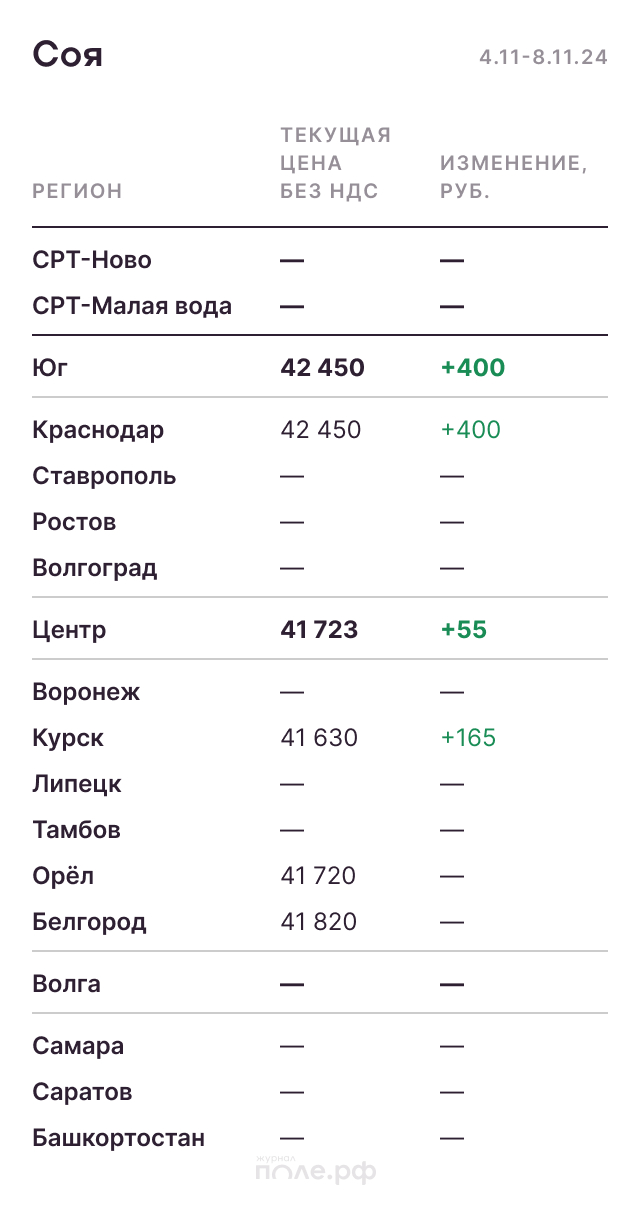This screenshot has width=640, height=1208.
Task: Select the Орёл price 41 720
Action: pyautogui.click(x=318, y=876)
